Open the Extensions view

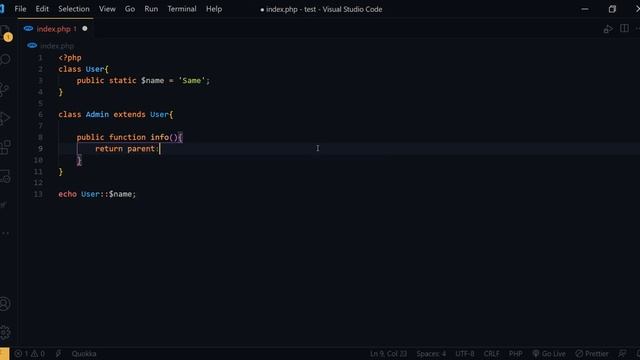(x=5, y=147)
